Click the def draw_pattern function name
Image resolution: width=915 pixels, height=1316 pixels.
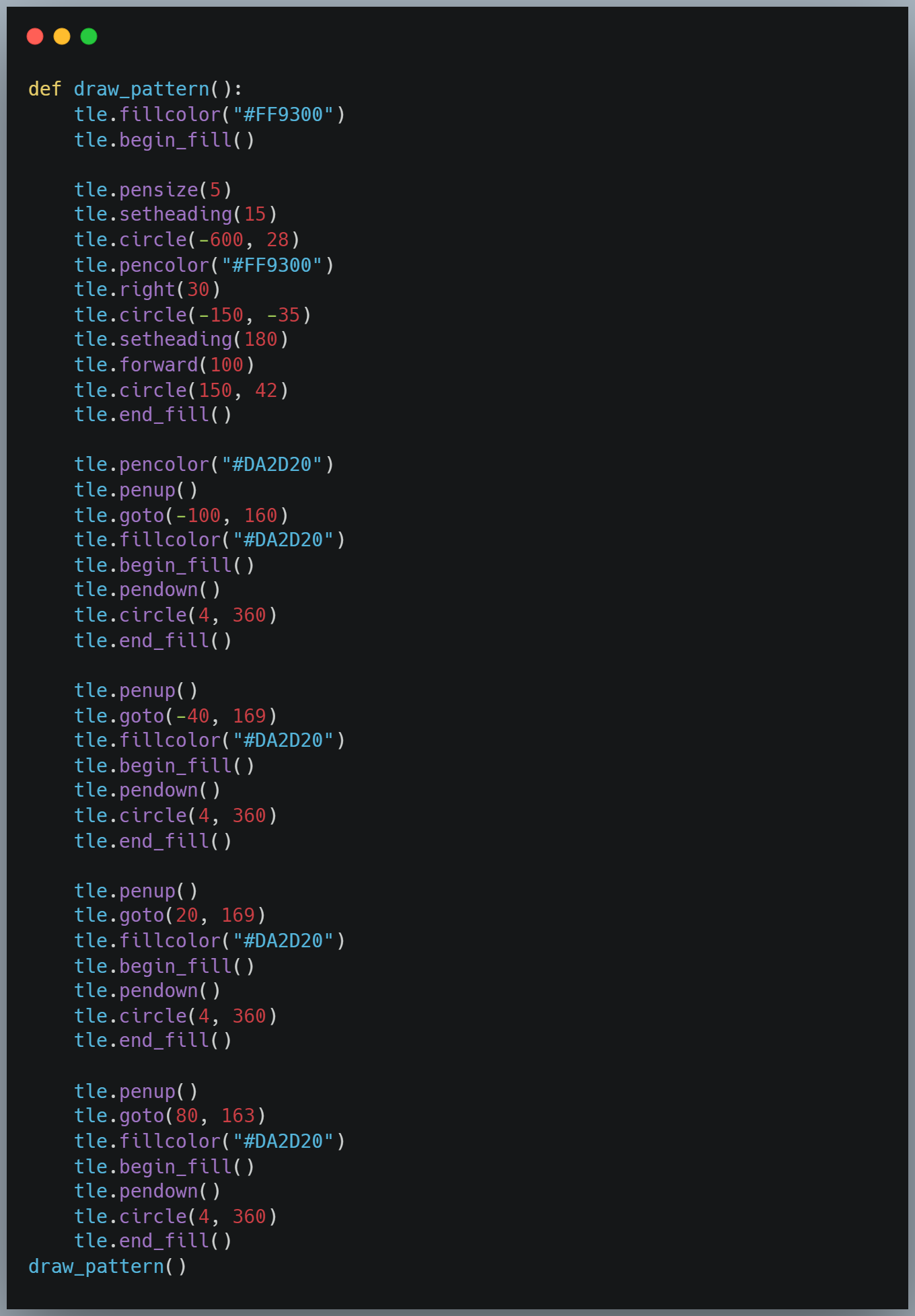tap(141, 89)
